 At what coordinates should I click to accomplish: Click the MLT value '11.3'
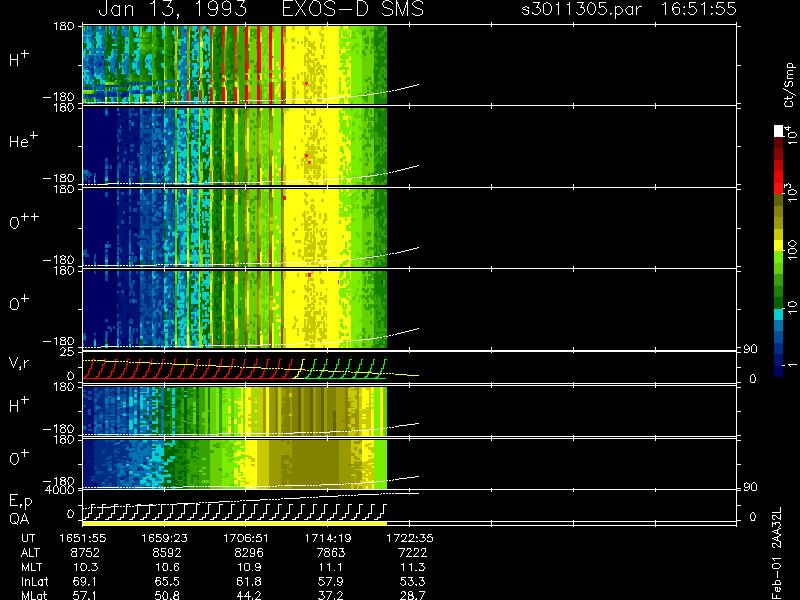(413, 567)
